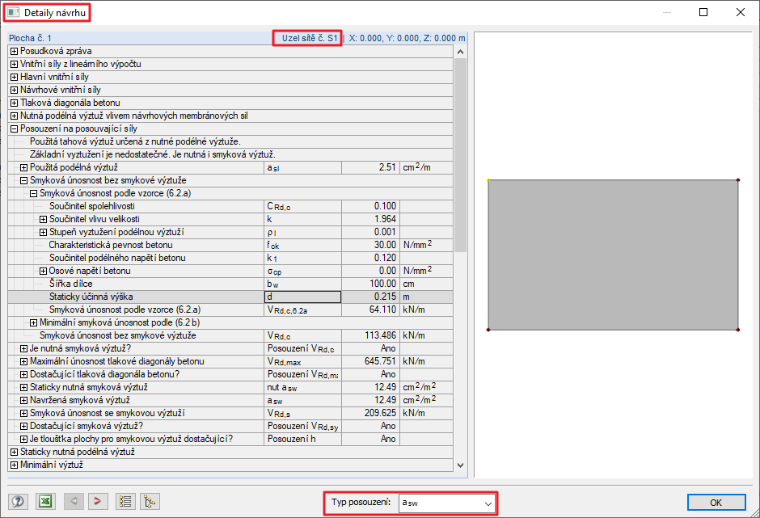Image resolution: width=760 pixels, height=518 pixels.
Task: Open the Typ posouzení dropdown
Action: [447, 503]
